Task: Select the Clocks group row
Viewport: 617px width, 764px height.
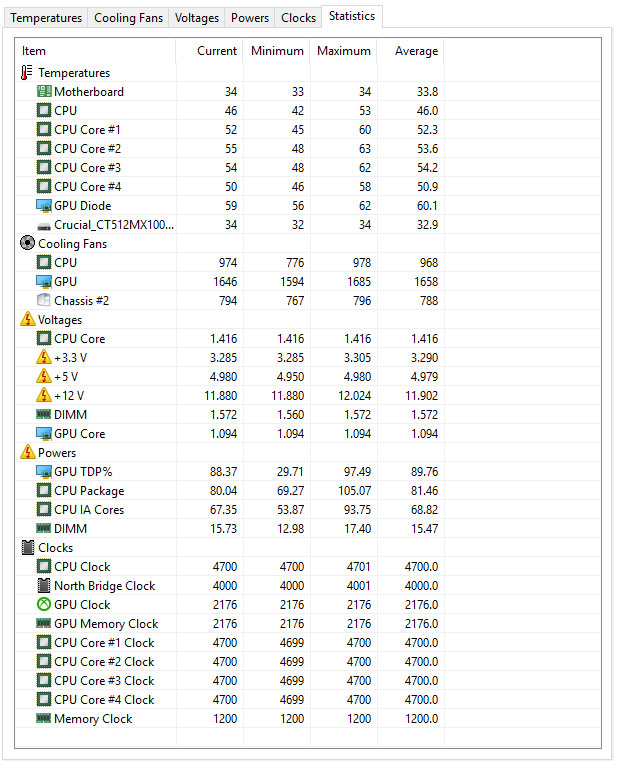Action: click(56, 548)
